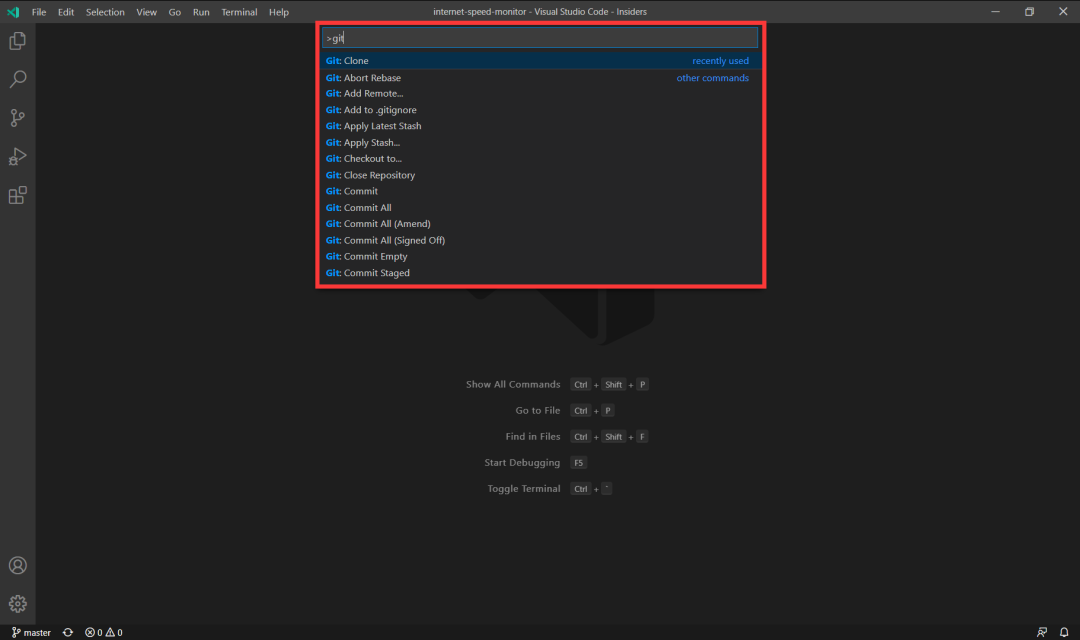Choose Git: Commit All (Signed Off)

pos(540,240)
